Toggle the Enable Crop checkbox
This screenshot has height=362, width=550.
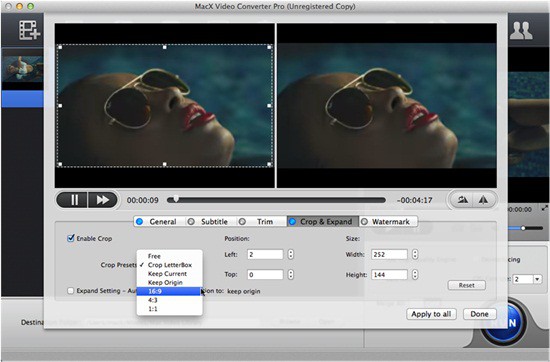[x=71, y=238]
